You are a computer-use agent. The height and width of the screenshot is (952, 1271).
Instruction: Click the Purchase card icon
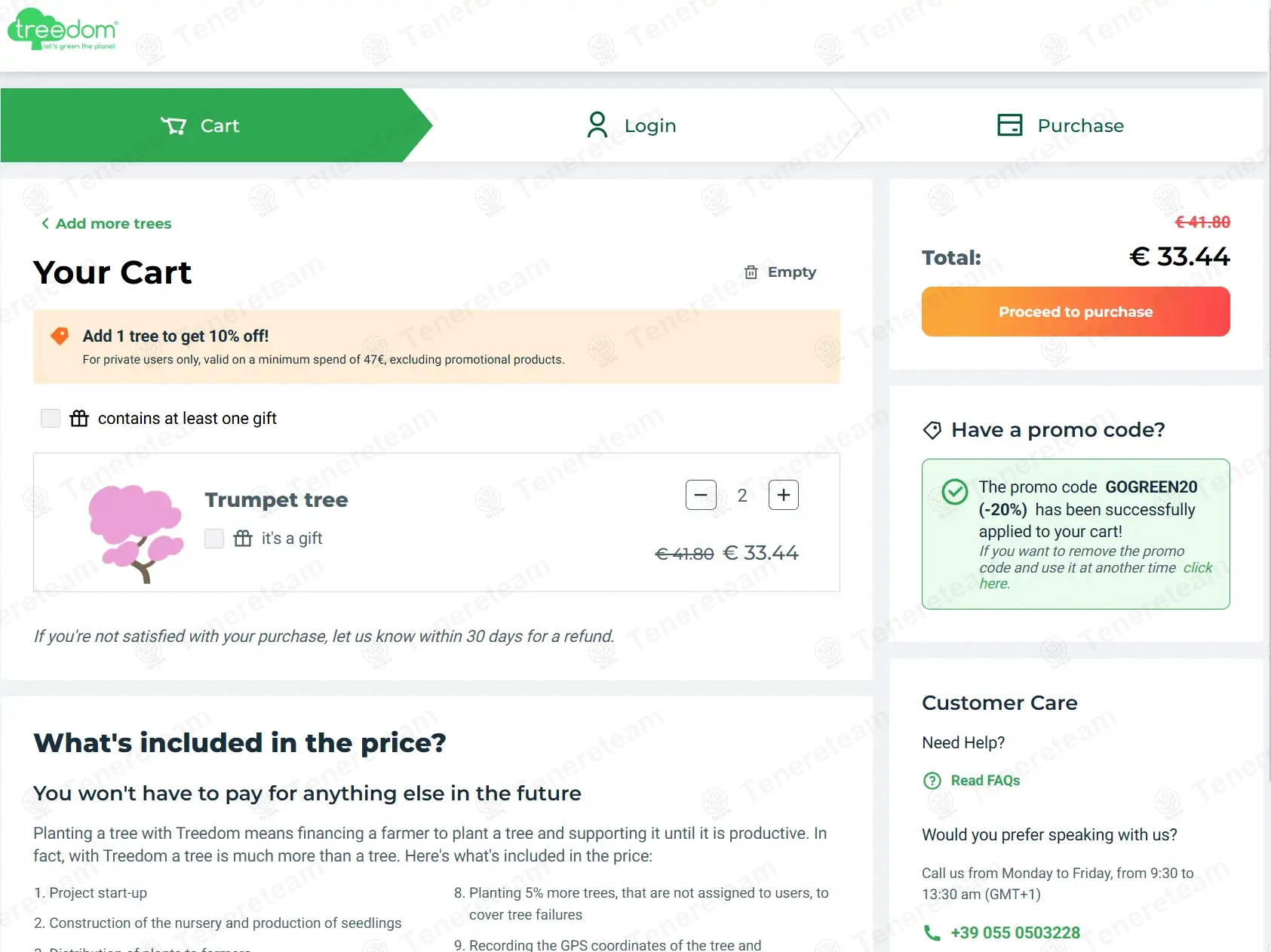tap(1009, 125)
